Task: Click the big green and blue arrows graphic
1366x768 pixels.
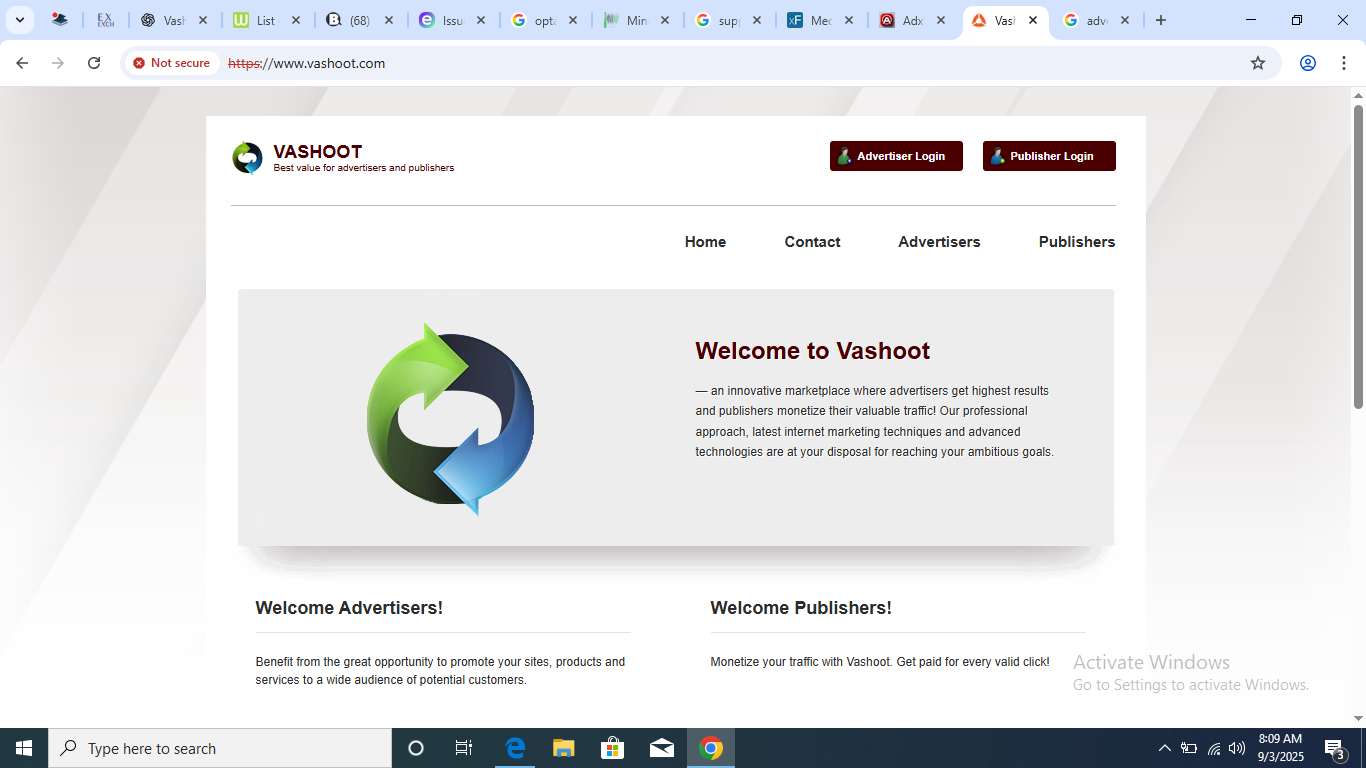Action: (x=451, y=419)
